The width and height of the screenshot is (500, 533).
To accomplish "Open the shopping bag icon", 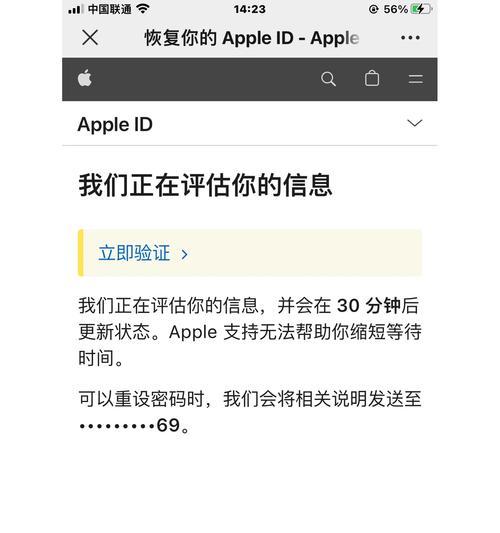I will [372, 79].
